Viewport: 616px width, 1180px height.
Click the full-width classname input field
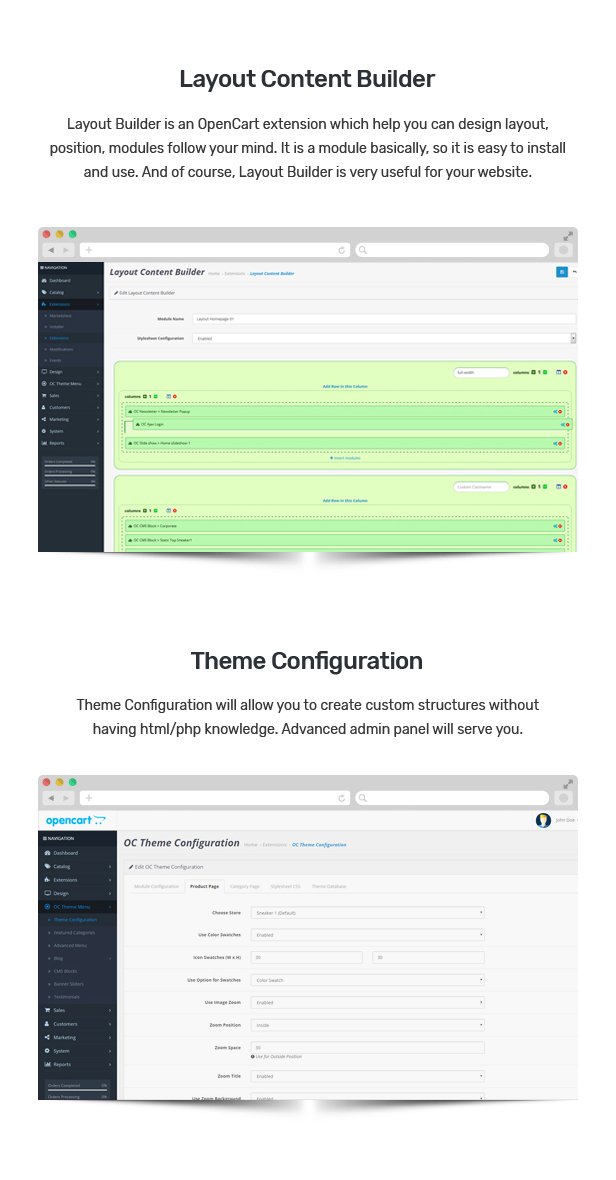481,372
